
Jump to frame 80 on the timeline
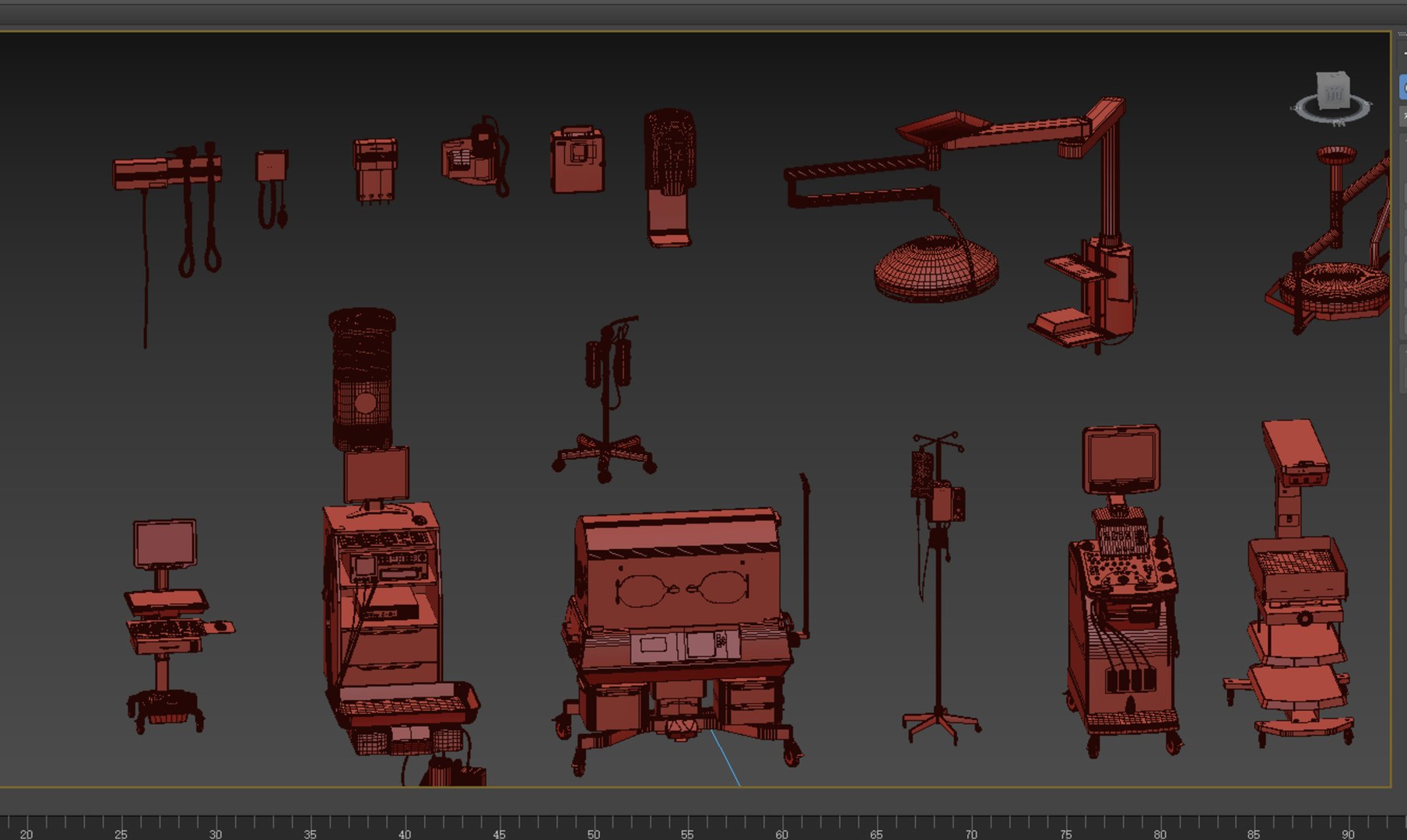(x=1160, y=834)
